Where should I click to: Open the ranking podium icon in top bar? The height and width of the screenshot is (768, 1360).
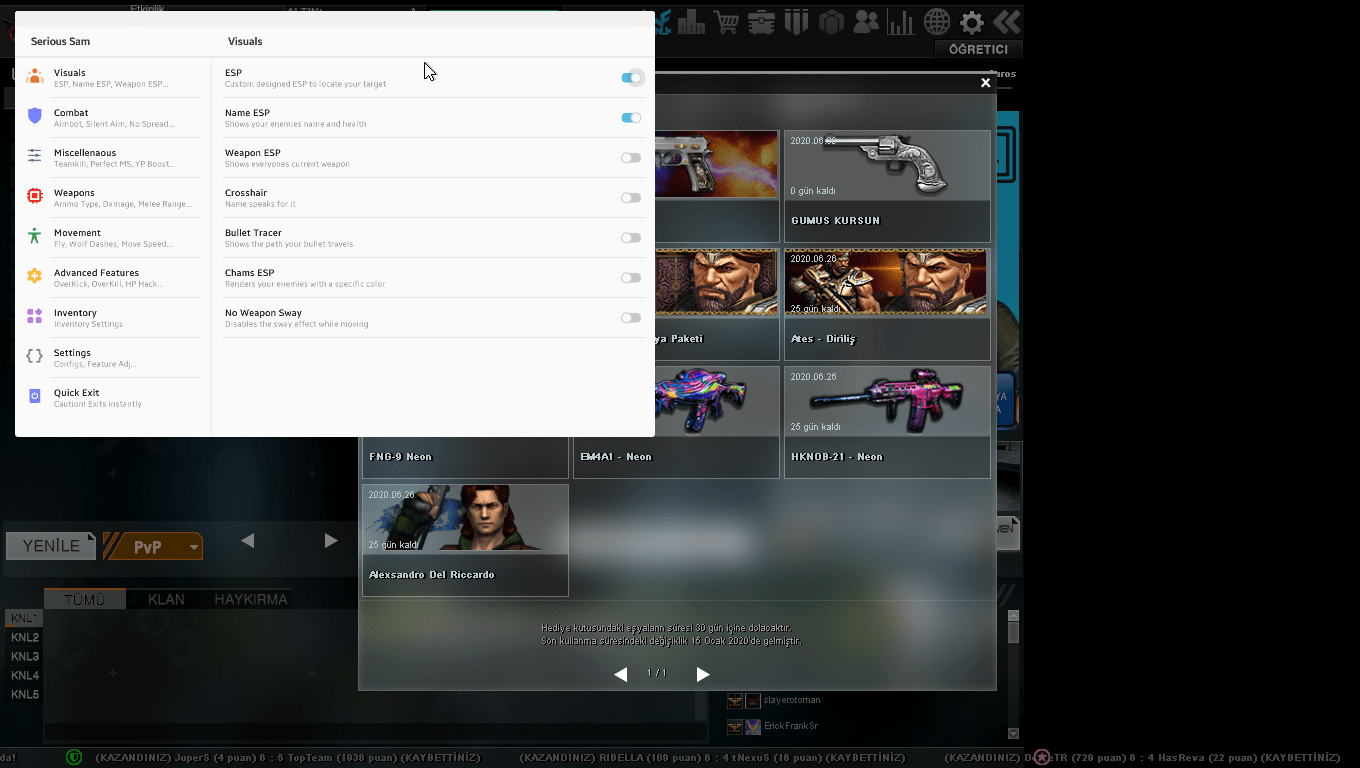point(691,21)
